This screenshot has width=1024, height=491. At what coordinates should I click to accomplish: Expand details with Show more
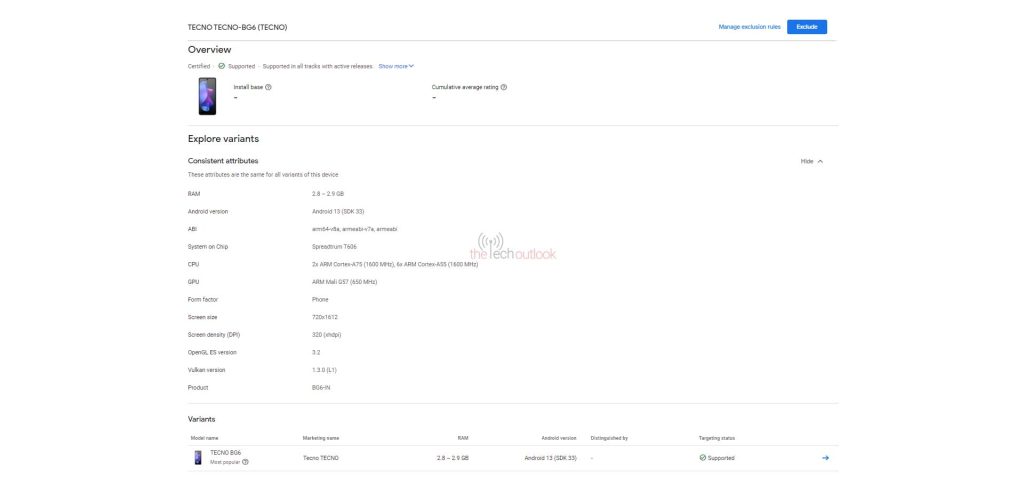point(395,66)
